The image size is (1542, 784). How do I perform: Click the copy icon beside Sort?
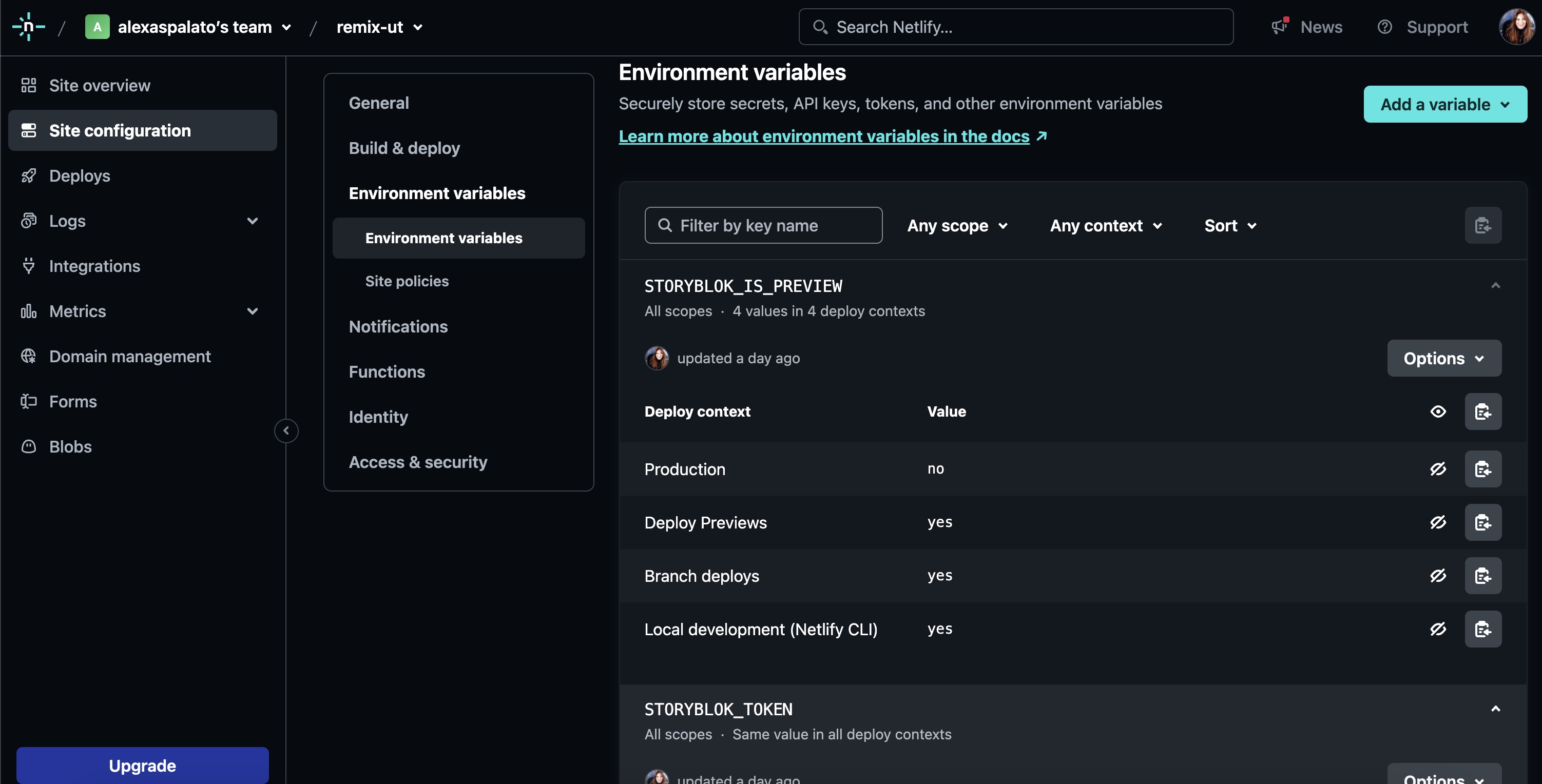pos(1483,226)
